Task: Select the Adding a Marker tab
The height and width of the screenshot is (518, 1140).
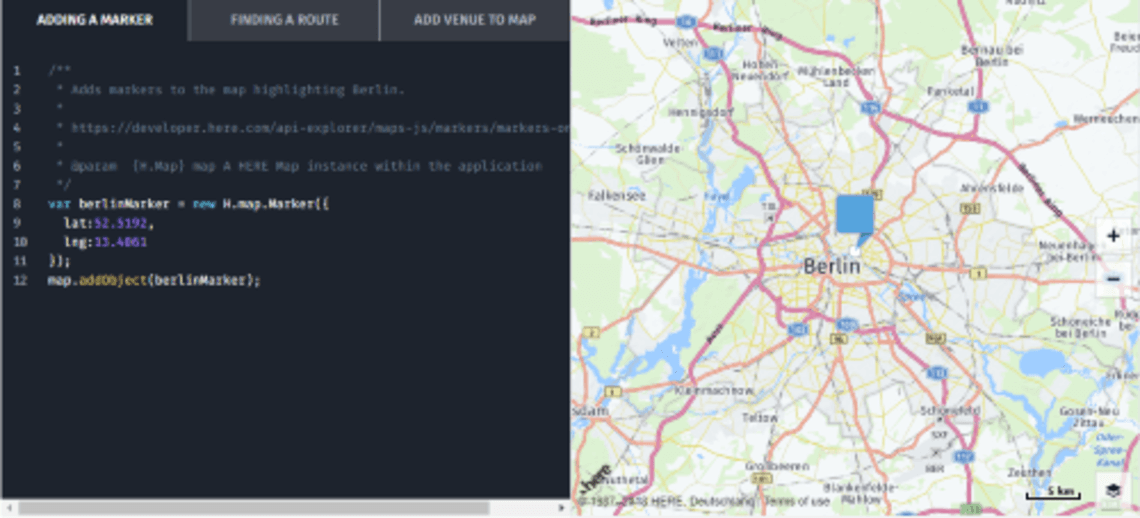Action: (x=95, y=20)
